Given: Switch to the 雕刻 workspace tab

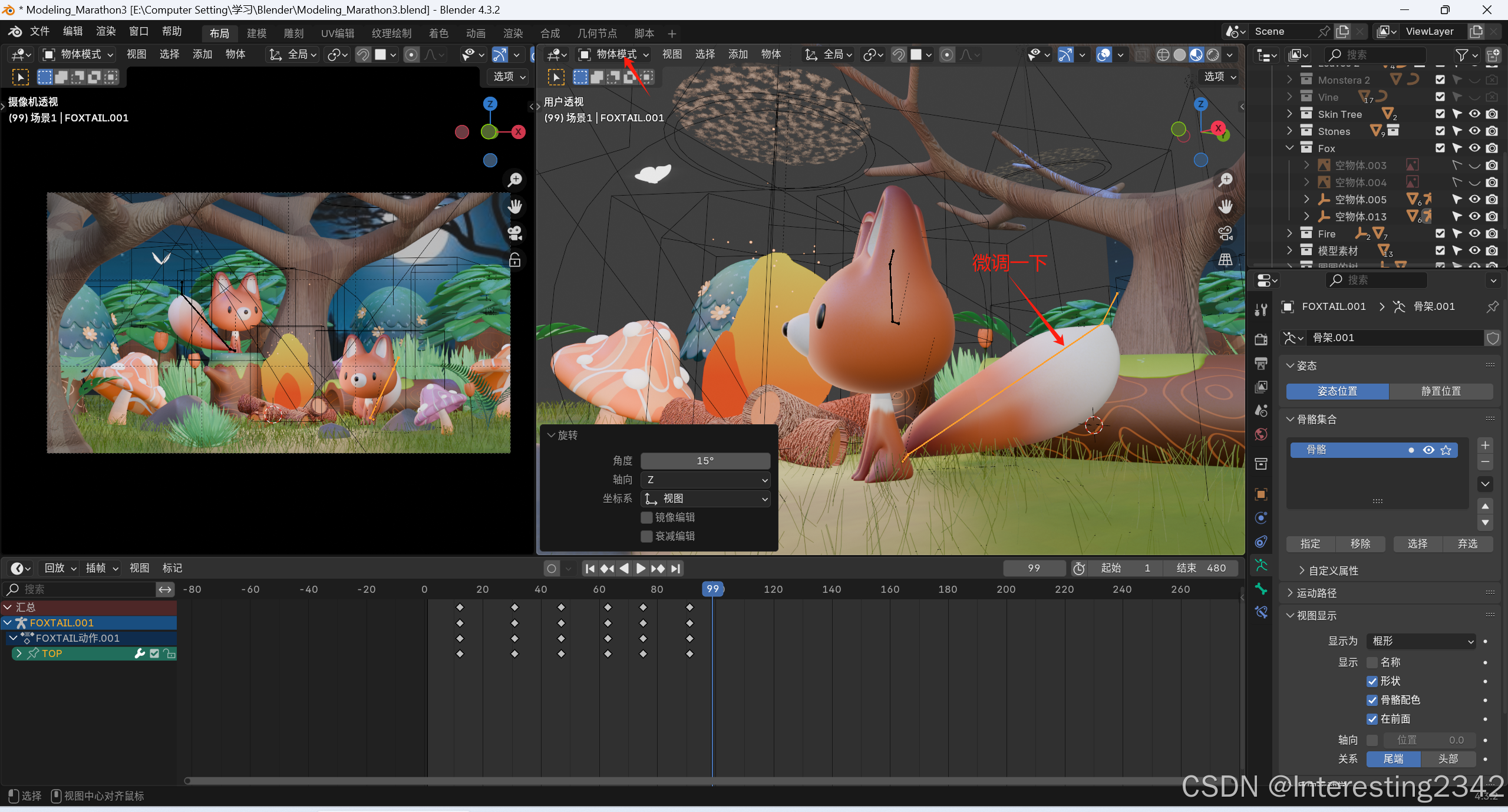Looking at the screenshot, I should click(293, 34).
